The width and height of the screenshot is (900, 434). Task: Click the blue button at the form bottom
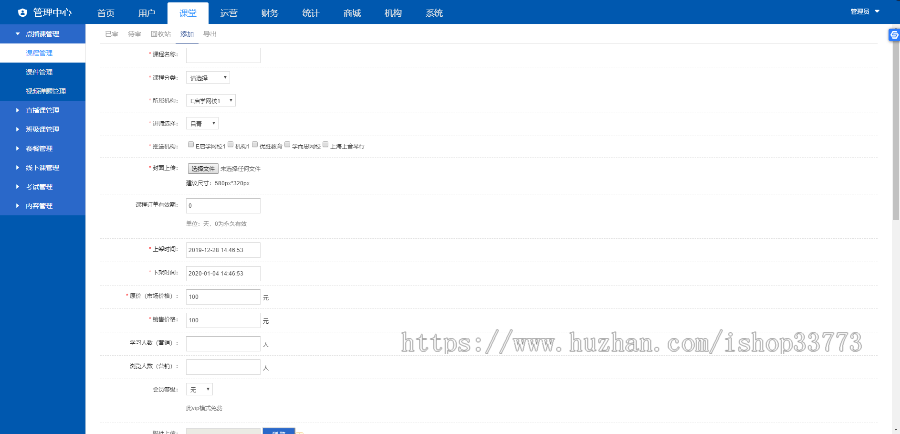[279, 431]
